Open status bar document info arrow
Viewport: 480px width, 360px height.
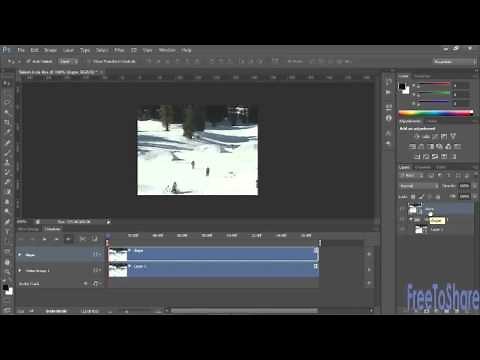(x=108, y=222)
